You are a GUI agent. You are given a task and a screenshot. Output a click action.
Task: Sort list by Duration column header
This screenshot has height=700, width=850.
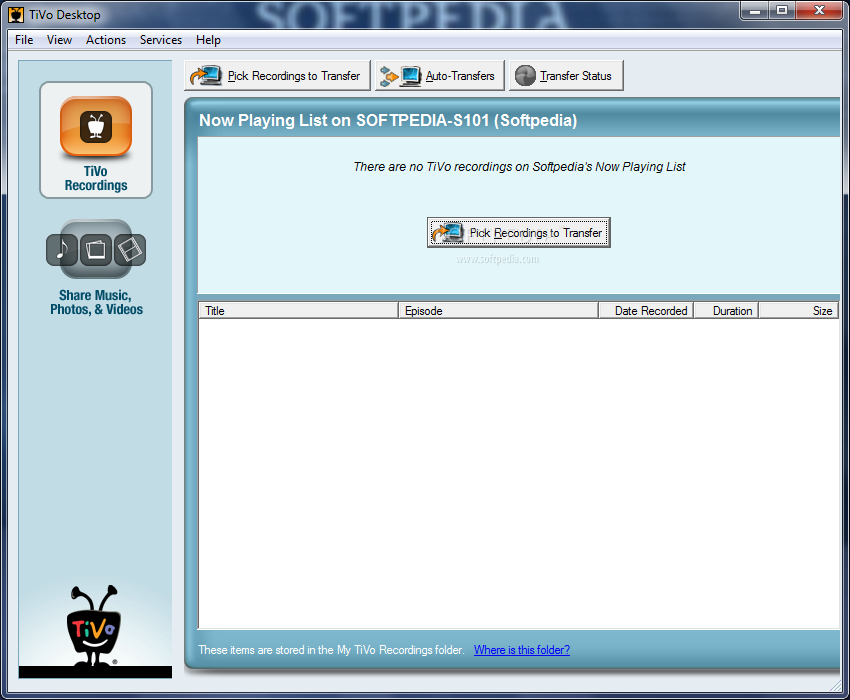click(726, 311)
